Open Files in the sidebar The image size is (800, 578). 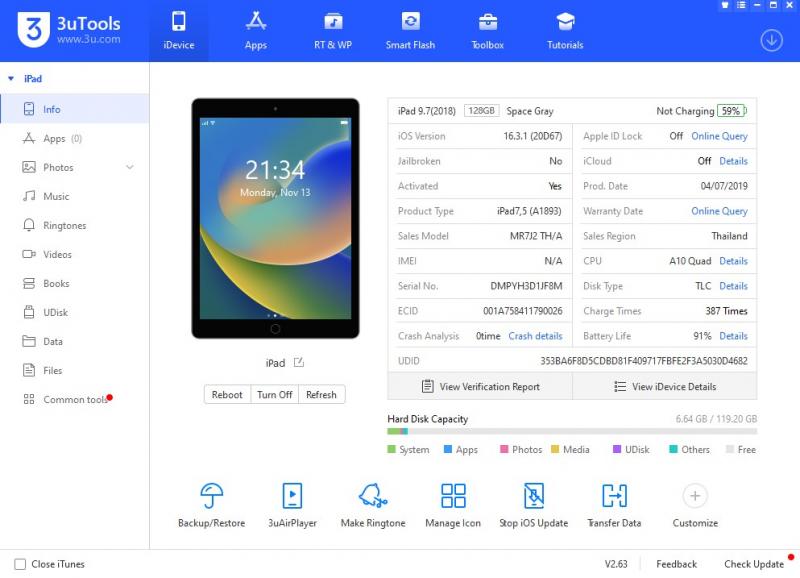coord(74,370)
